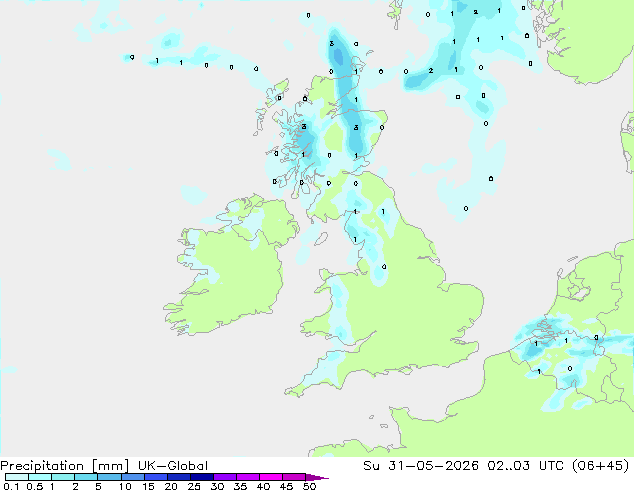Screen dimensions: 634x490
Task: Pick the 45–50 mm legend swatch
Action: click(294, 477)
